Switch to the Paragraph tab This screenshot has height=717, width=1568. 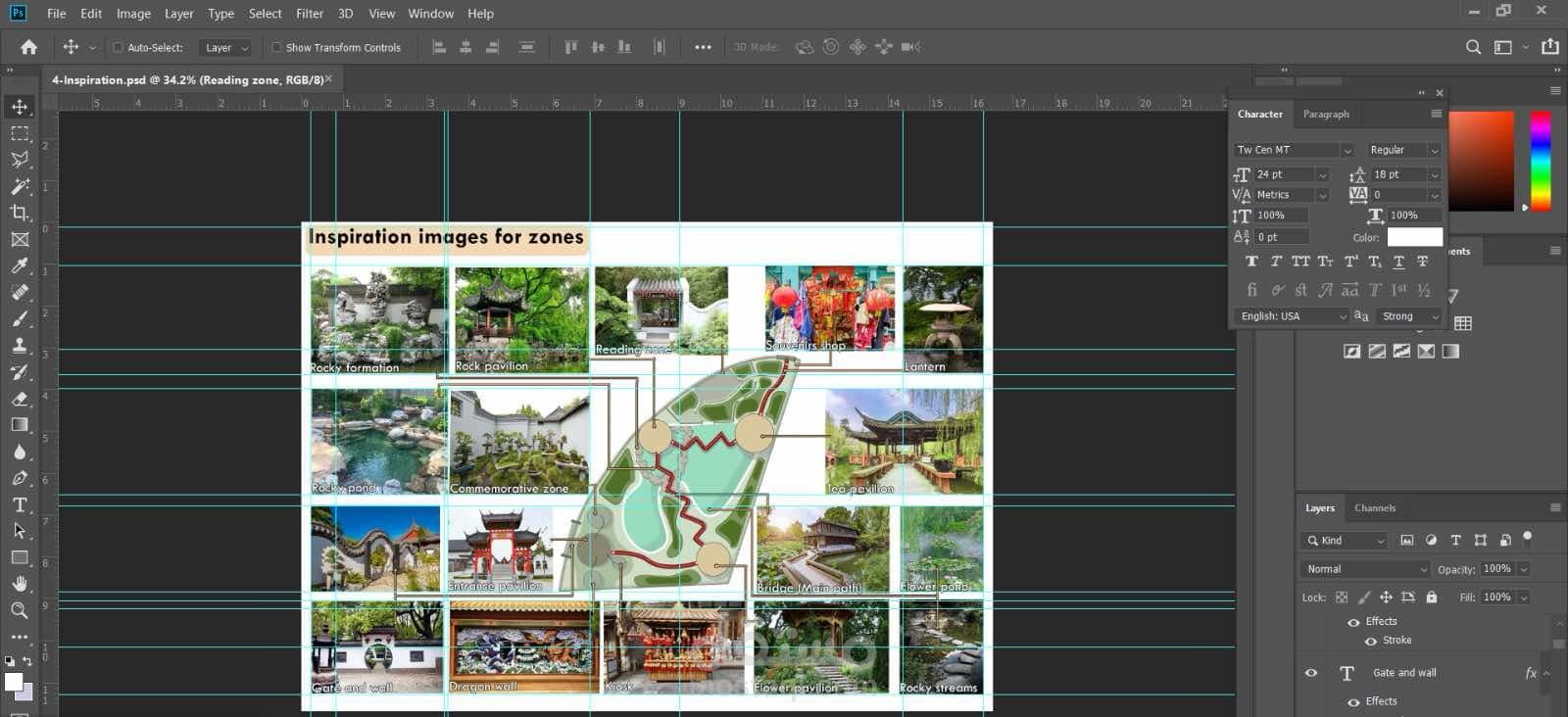pos(1326,115)
